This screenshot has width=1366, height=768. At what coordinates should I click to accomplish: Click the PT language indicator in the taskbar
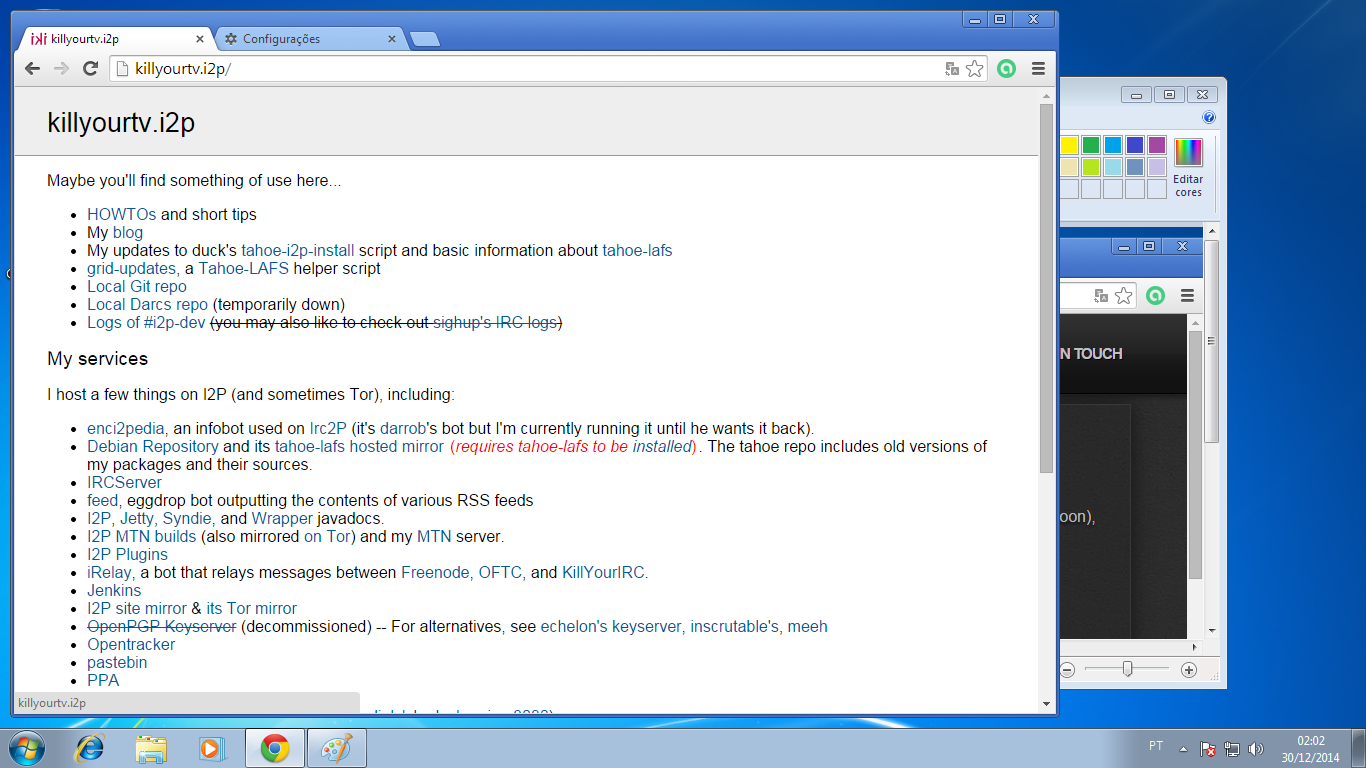tap(1156, 746)
